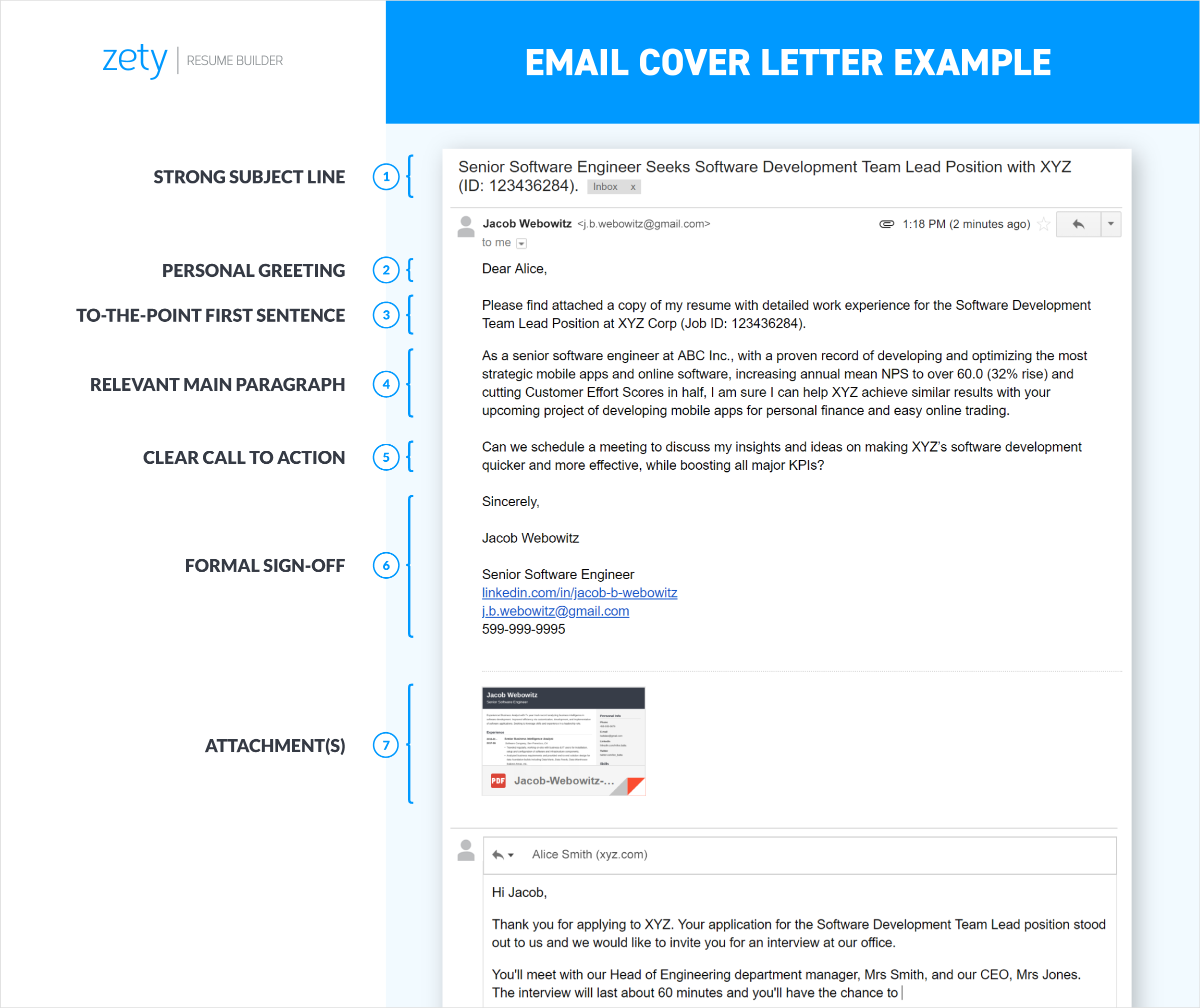Screen dimensions: 1200x1008
Task: Click the PDF resume thumbnail attachment
Action: tap(562, 744)
